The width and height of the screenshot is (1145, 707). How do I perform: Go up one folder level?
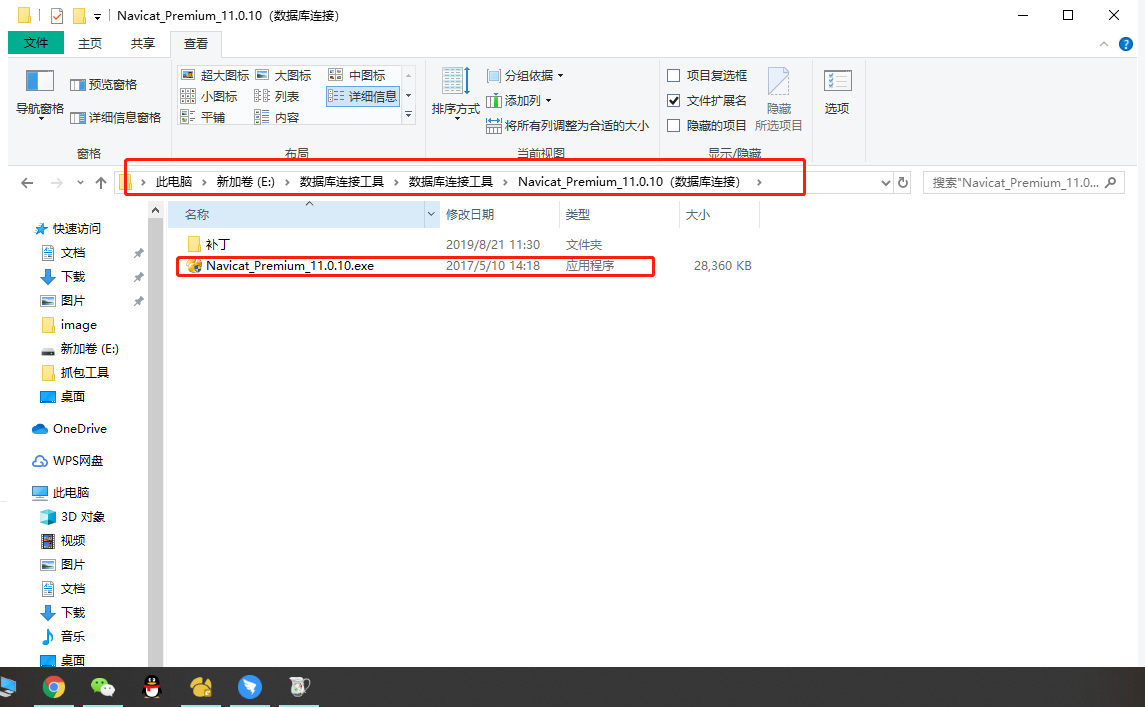(101, 183)
